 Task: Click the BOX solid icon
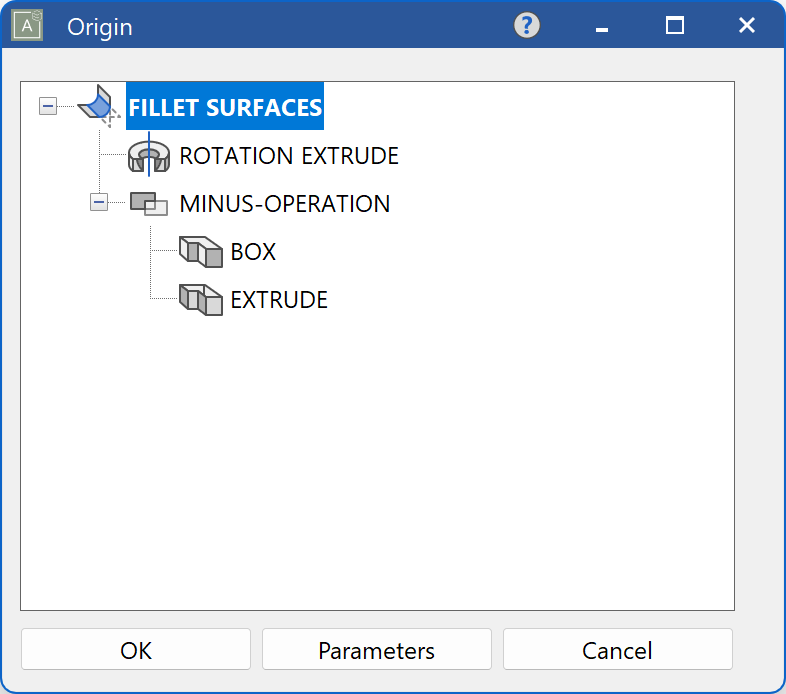click(200, 252)
